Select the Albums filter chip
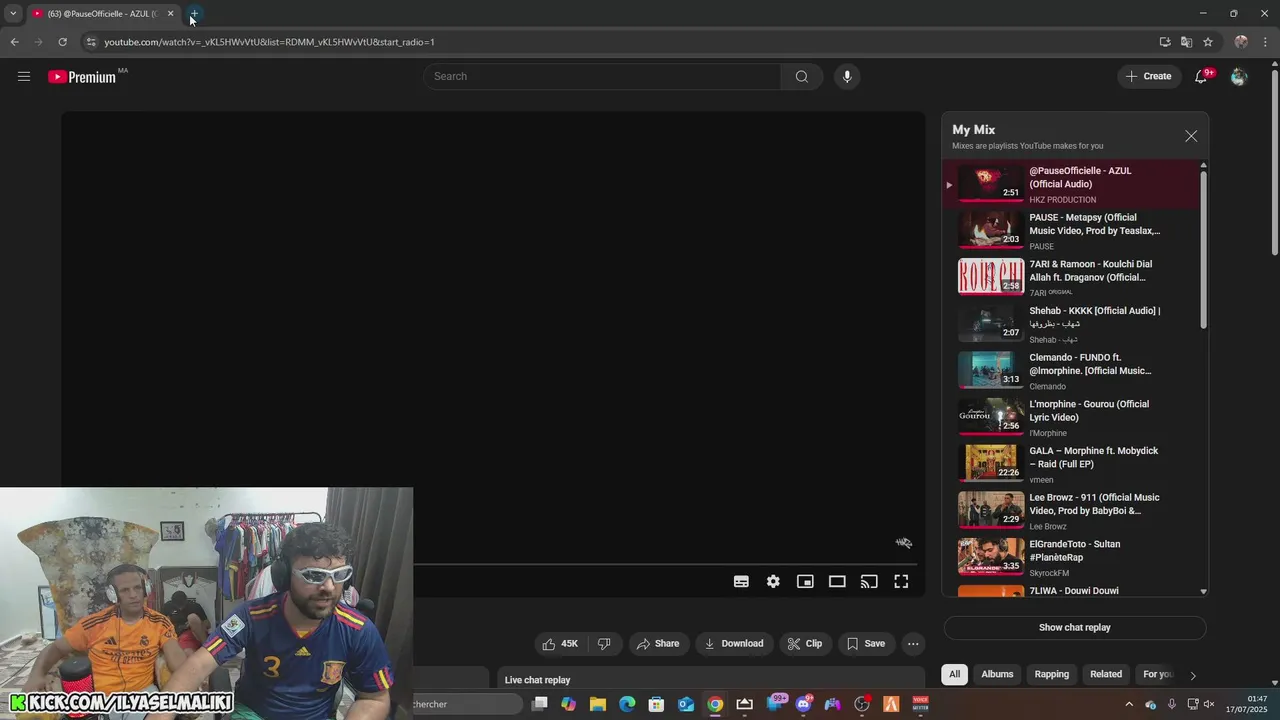This screenshot has width=1280, height=720. (x=997, y=674)
